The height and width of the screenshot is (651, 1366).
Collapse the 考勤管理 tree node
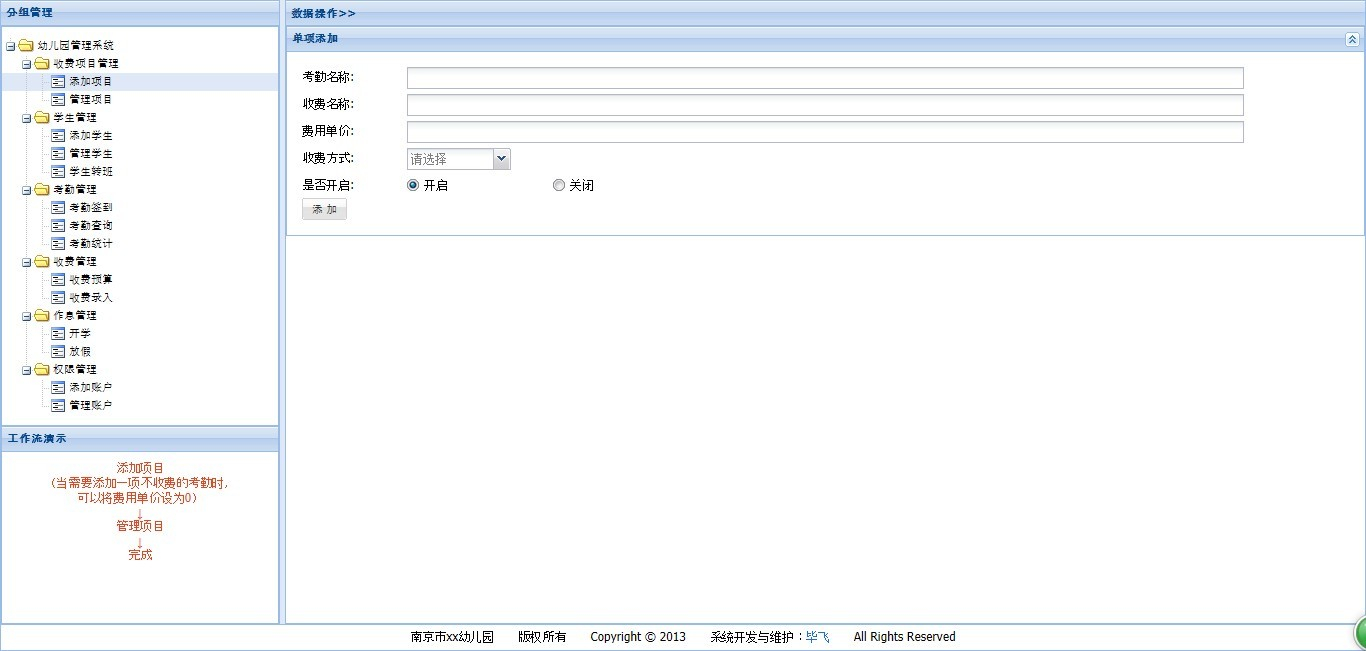point(27,189)
